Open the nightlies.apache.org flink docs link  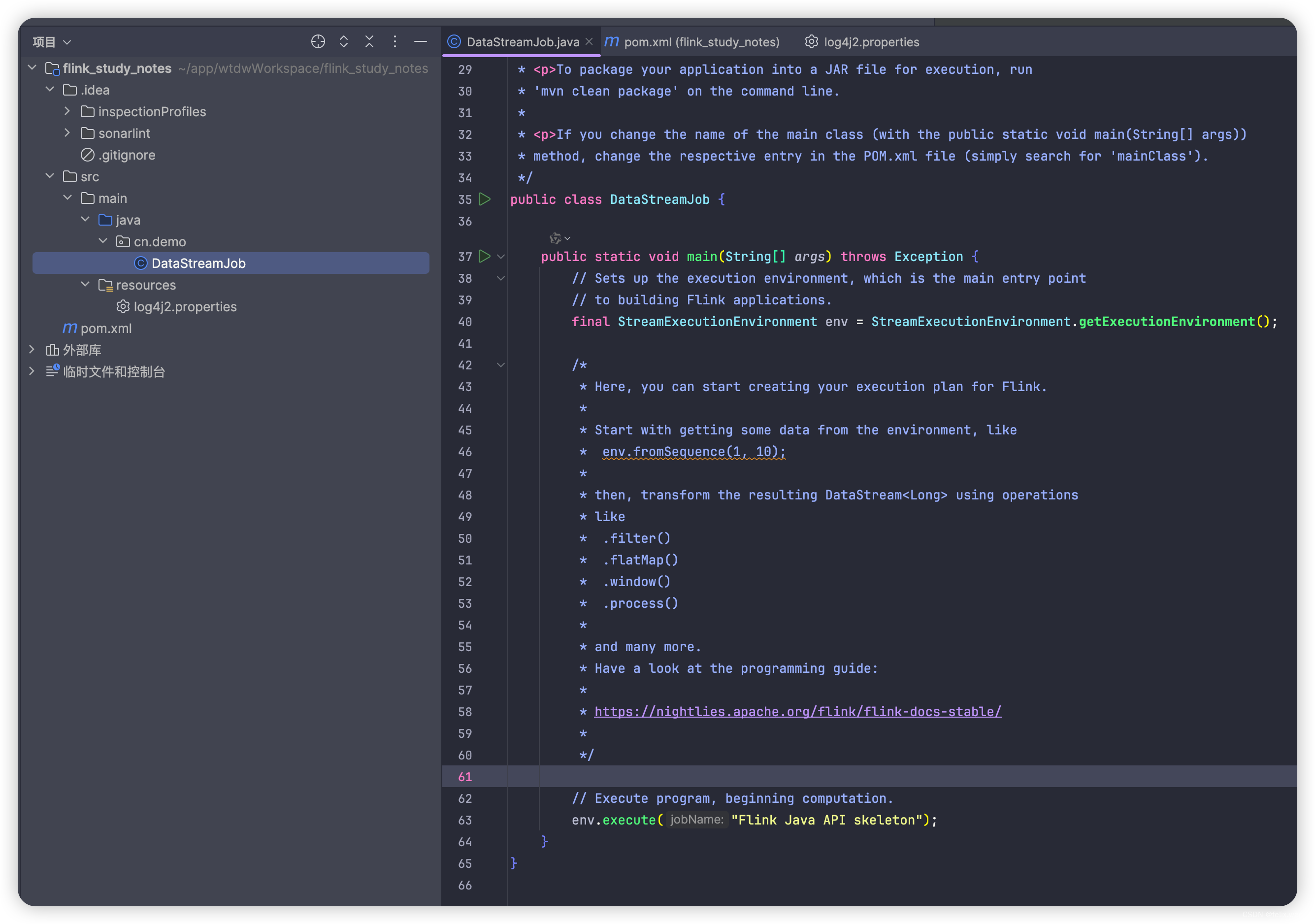coord(797,712)
